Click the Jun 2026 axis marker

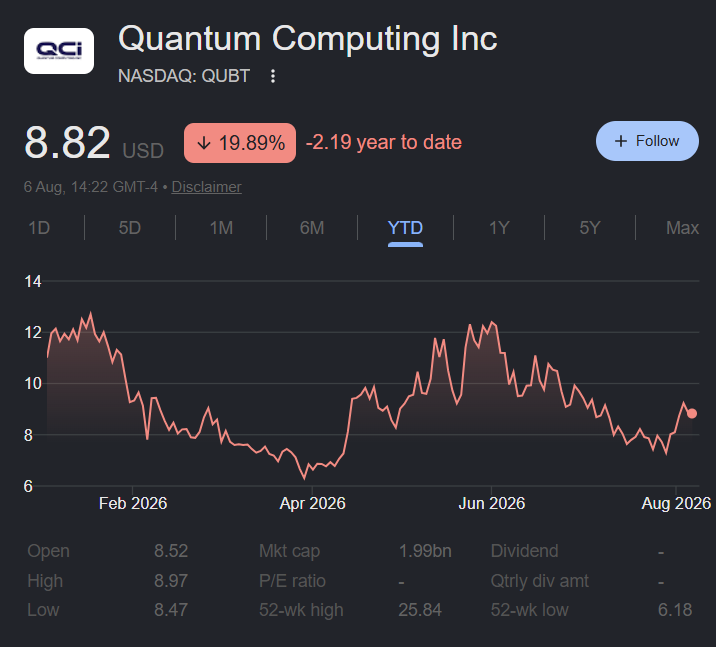pos(491,503)
